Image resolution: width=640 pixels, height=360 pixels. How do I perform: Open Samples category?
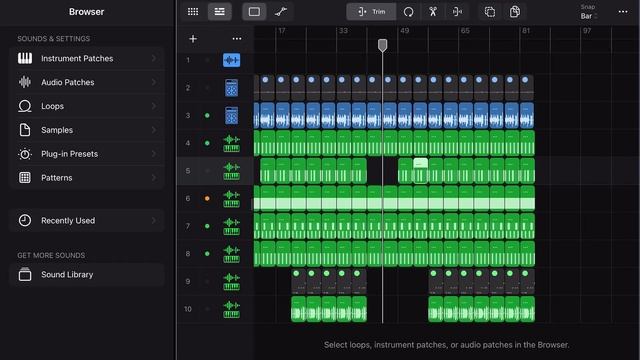tap(87, 130)
